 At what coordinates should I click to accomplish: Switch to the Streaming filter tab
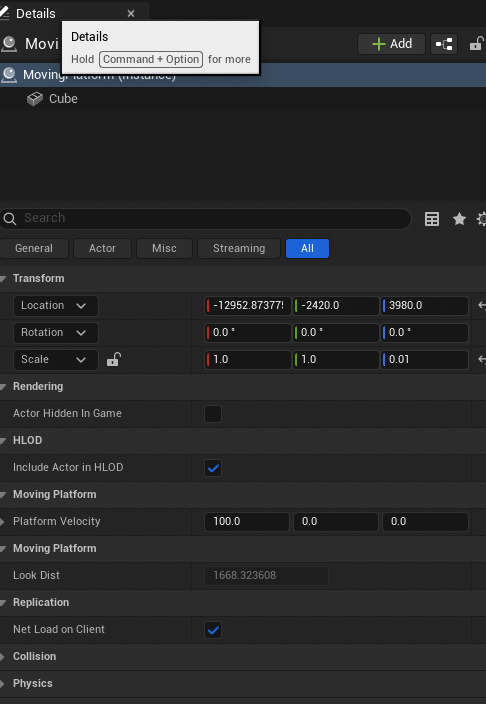pos(239,248)
